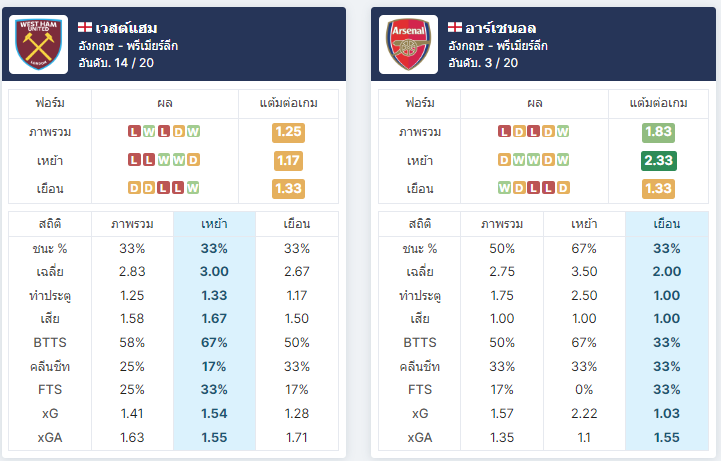Viewport: 721px width, 461px height.
Task: Click West Ham 1.25 points-per-game badge
Action: click(288, 132)
